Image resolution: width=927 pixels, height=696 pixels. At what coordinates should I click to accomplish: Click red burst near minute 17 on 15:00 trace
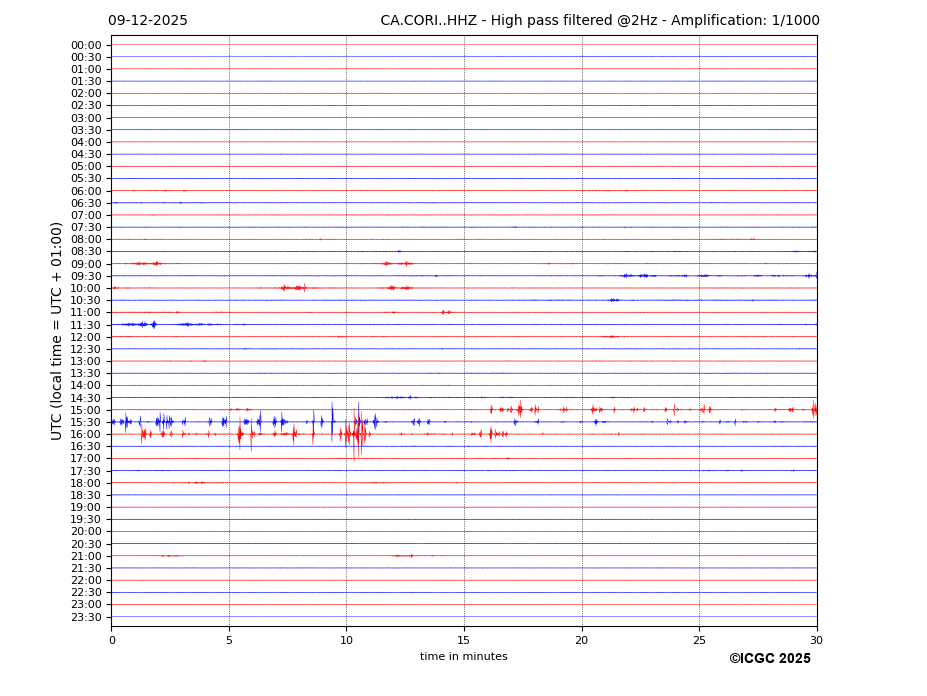(x=519, y=409)
